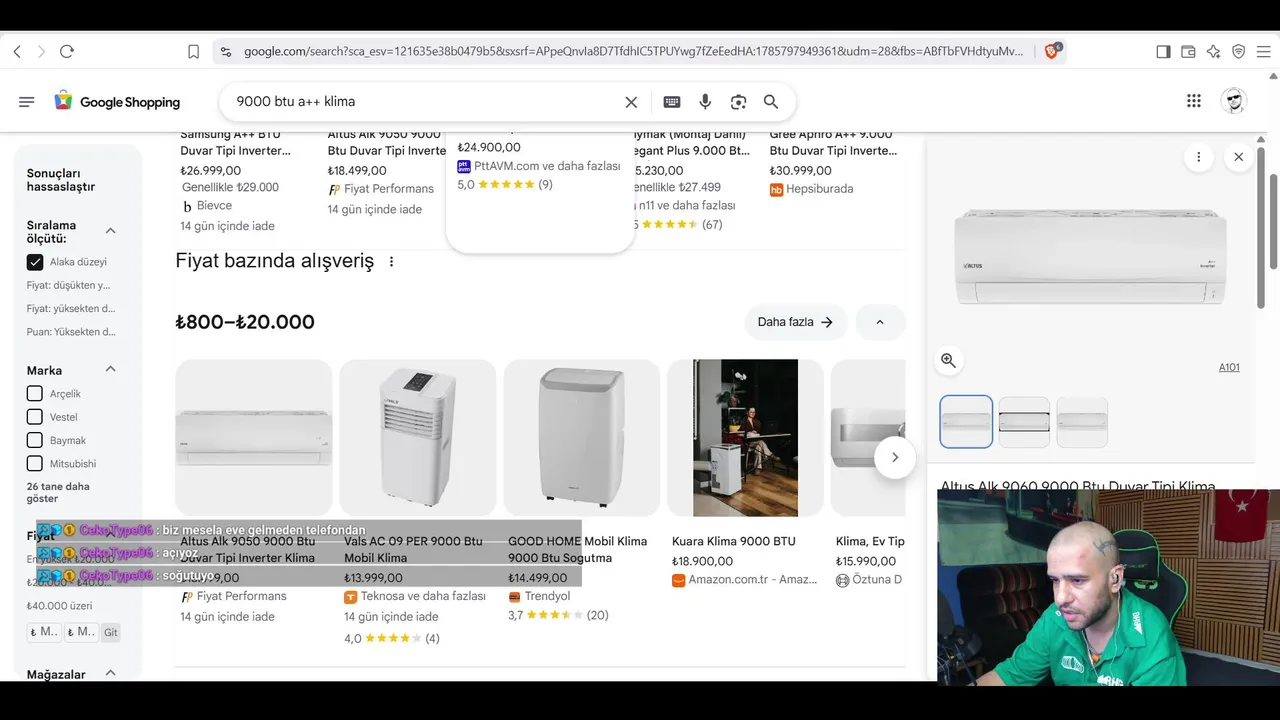Viewport: 1280px width, 720px height.
Task: Open the Brave VPN icon
Action: (1238, 51)
